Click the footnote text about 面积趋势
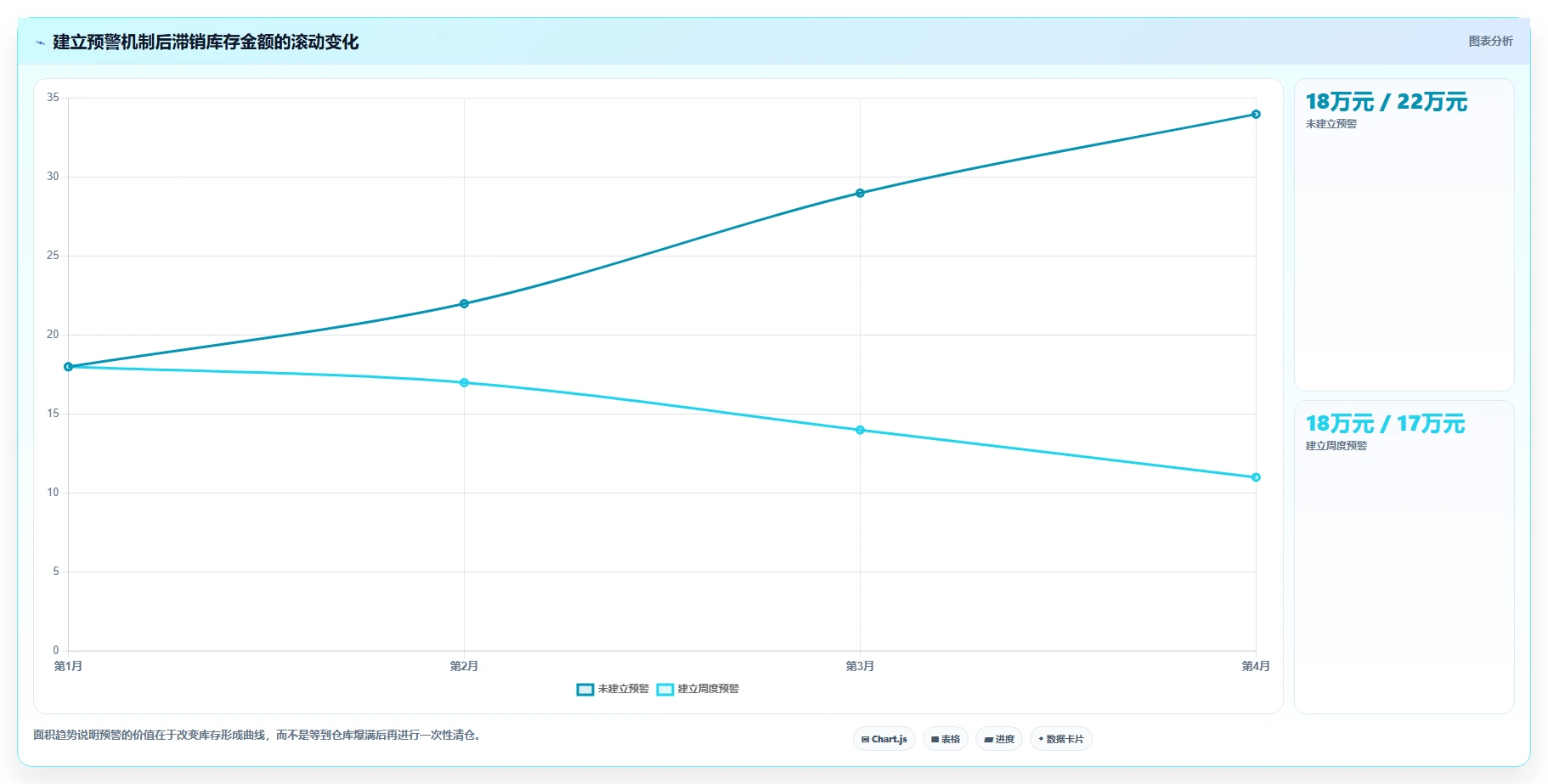Viewport: 1548px width, 784px height. point(259,735)
